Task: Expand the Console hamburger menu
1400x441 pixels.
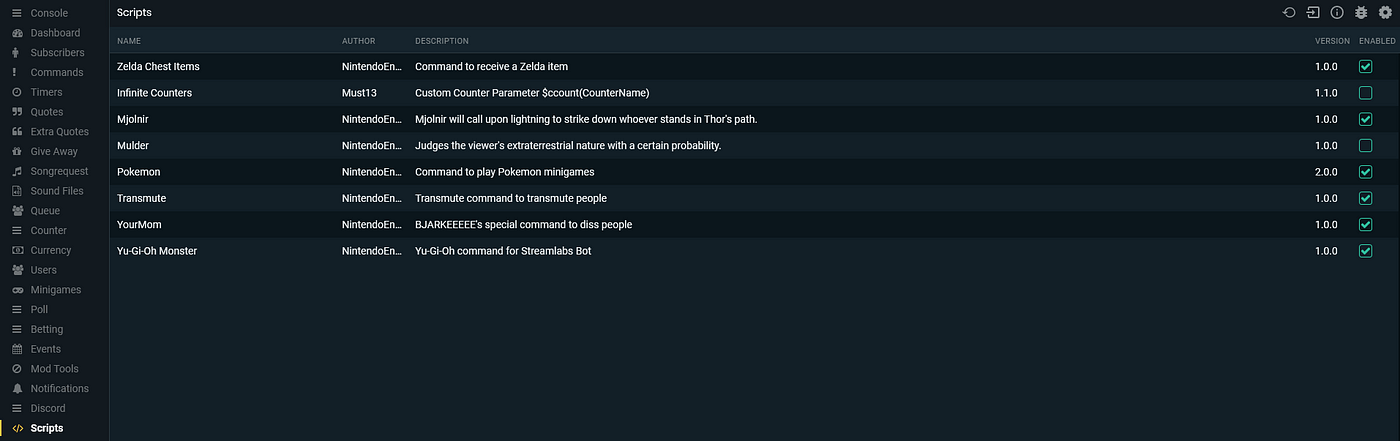Action: click(17, 13)
